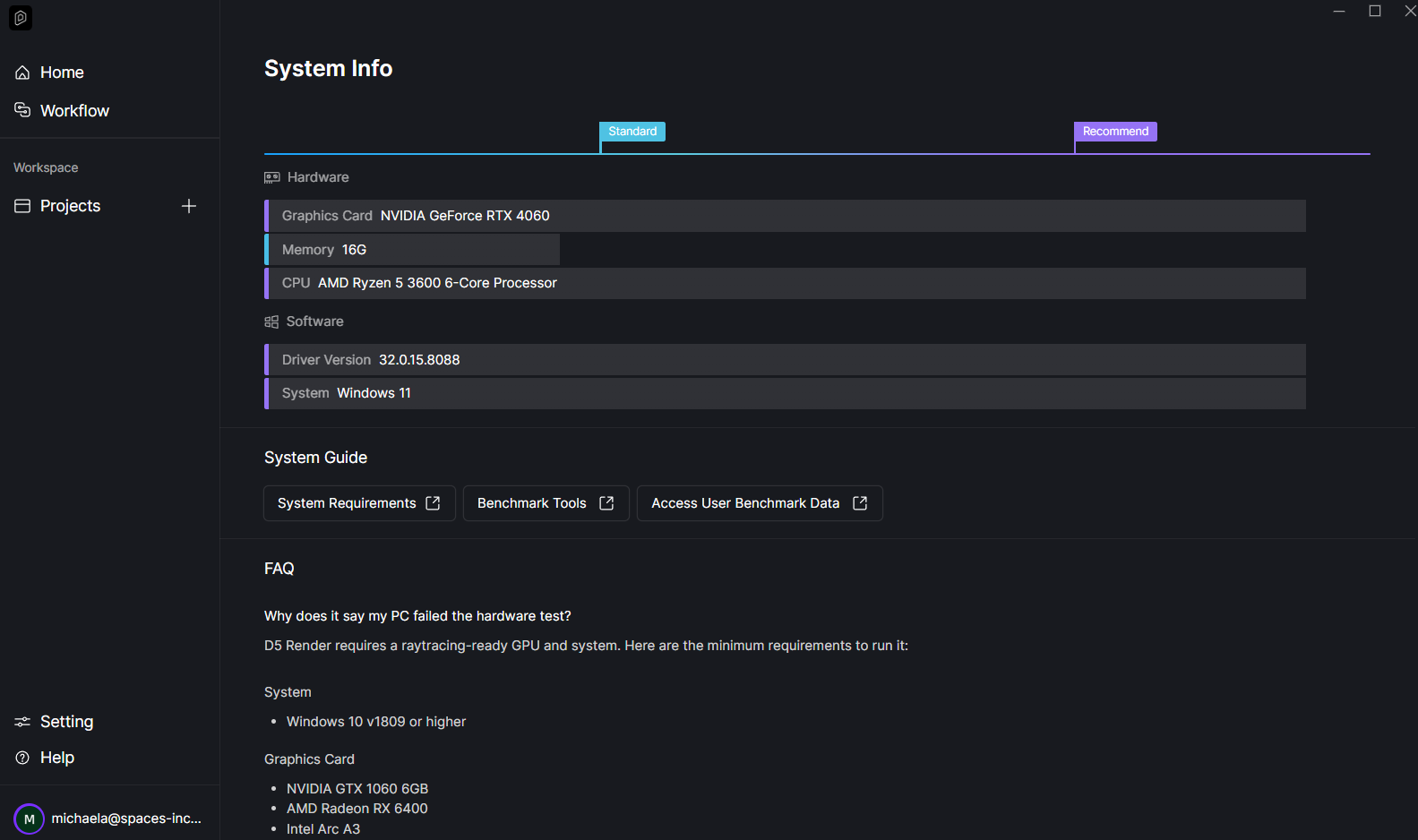This screenshot has height=840, width=1418.
Task: Click the Workflow icon in sidebar
Action: click(x=22, y=109)
